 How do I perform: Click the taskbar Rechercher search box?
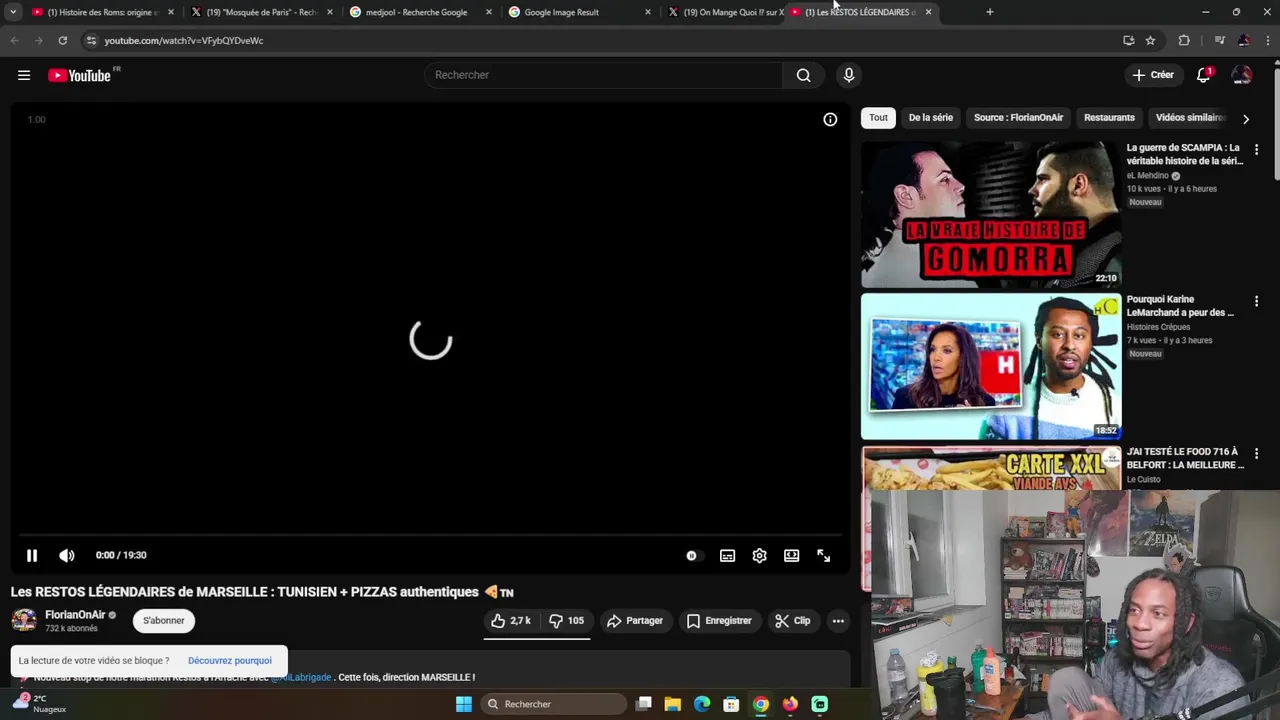(x=553, y=704)
